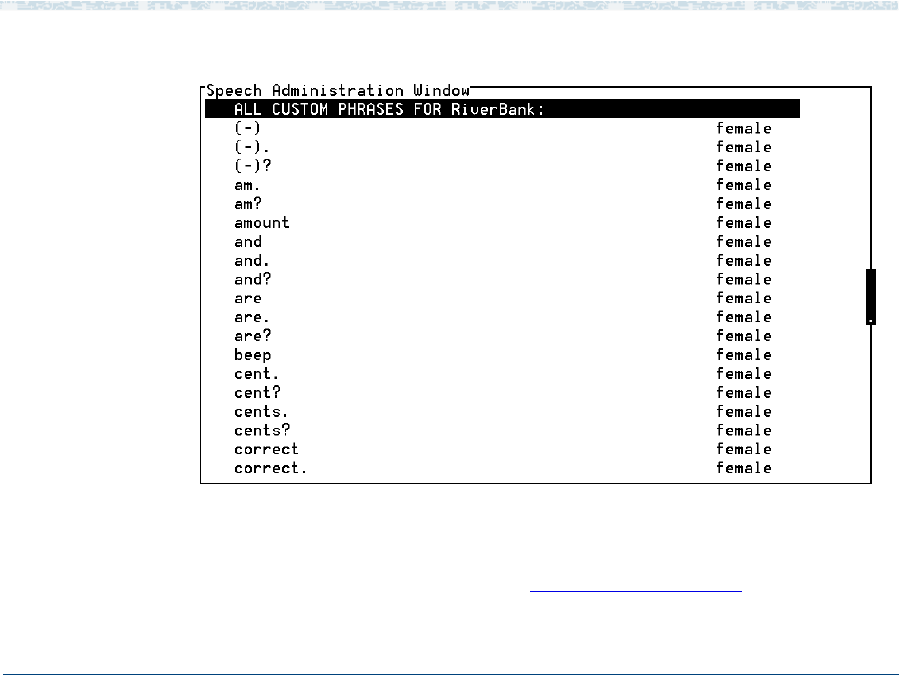Image resolution: width=899 pixels, height=675 pixels.
Task: Select the "am." phrase row
Action: click(x=502, y=185)
